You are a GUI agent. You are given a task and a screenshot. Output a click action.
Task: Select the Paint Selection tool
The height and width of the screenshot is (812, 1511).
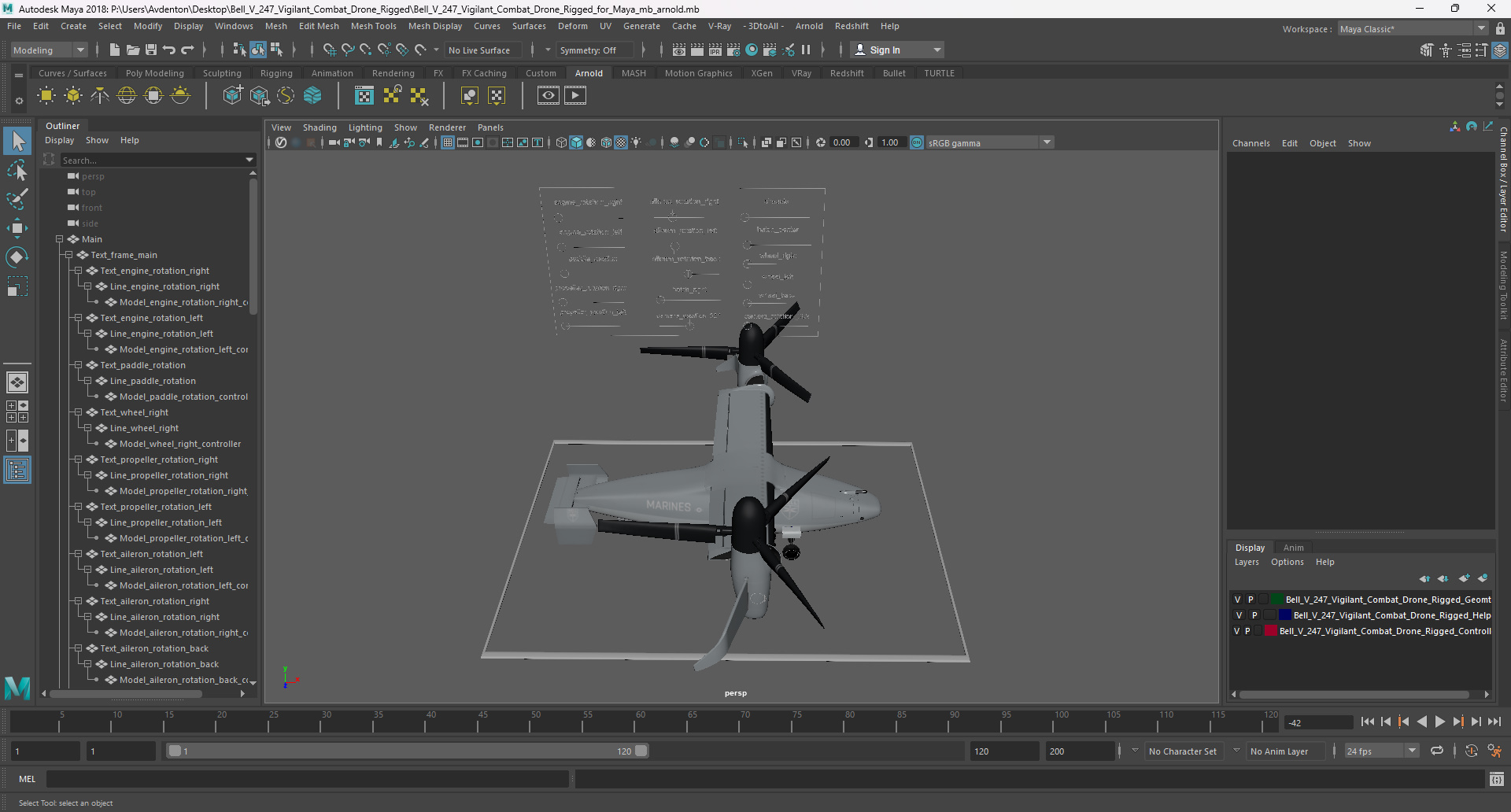tap(17, 199)
